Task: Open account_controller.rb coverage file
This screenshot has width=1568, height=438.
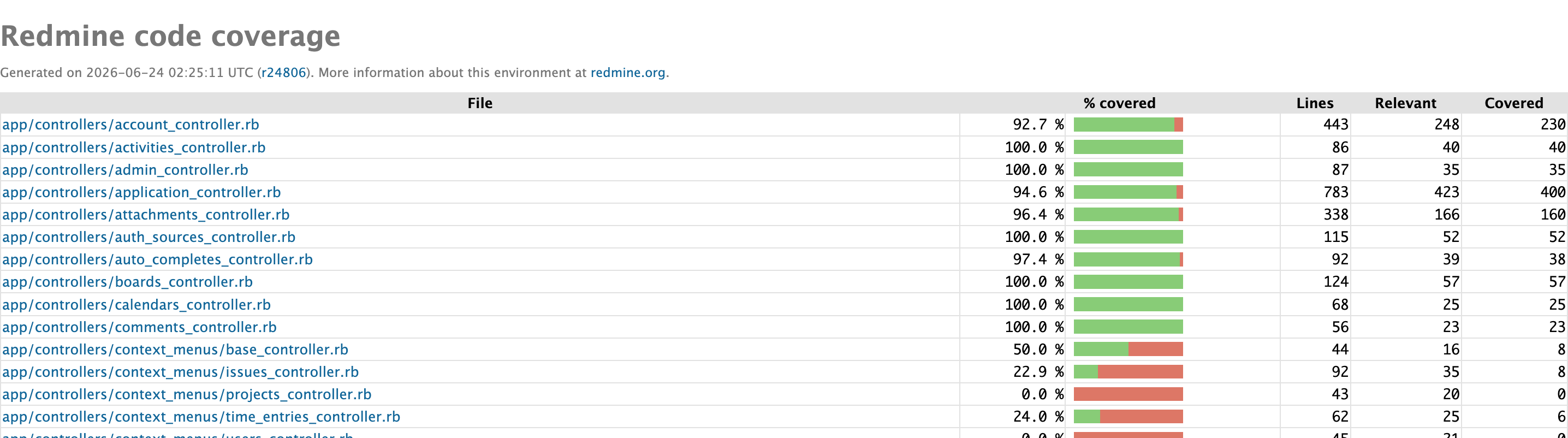Action: [131, 125]
